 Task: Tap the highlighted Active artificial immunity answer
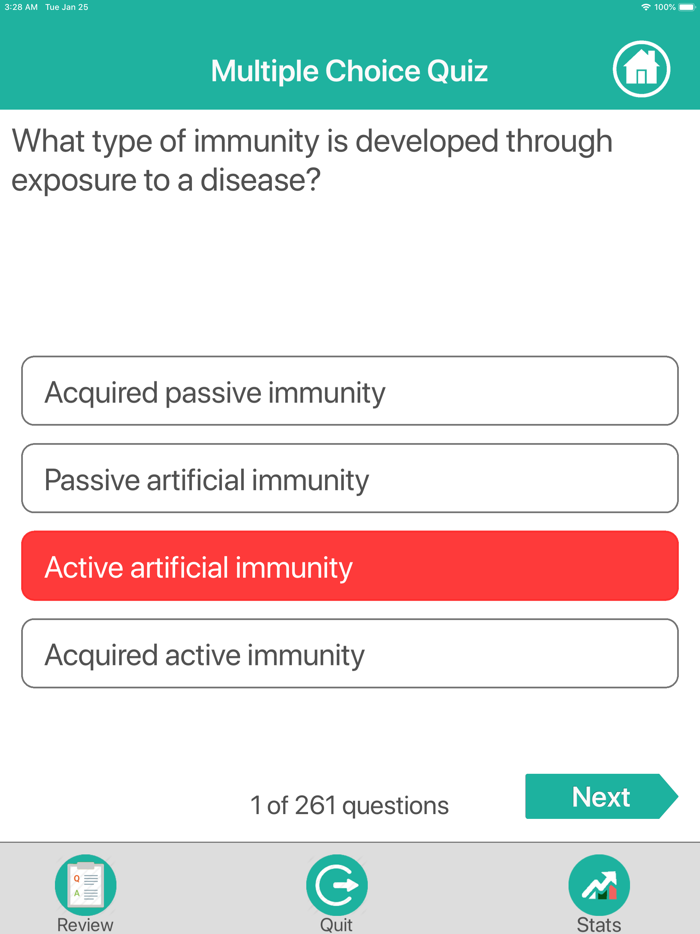click(349, 565)
